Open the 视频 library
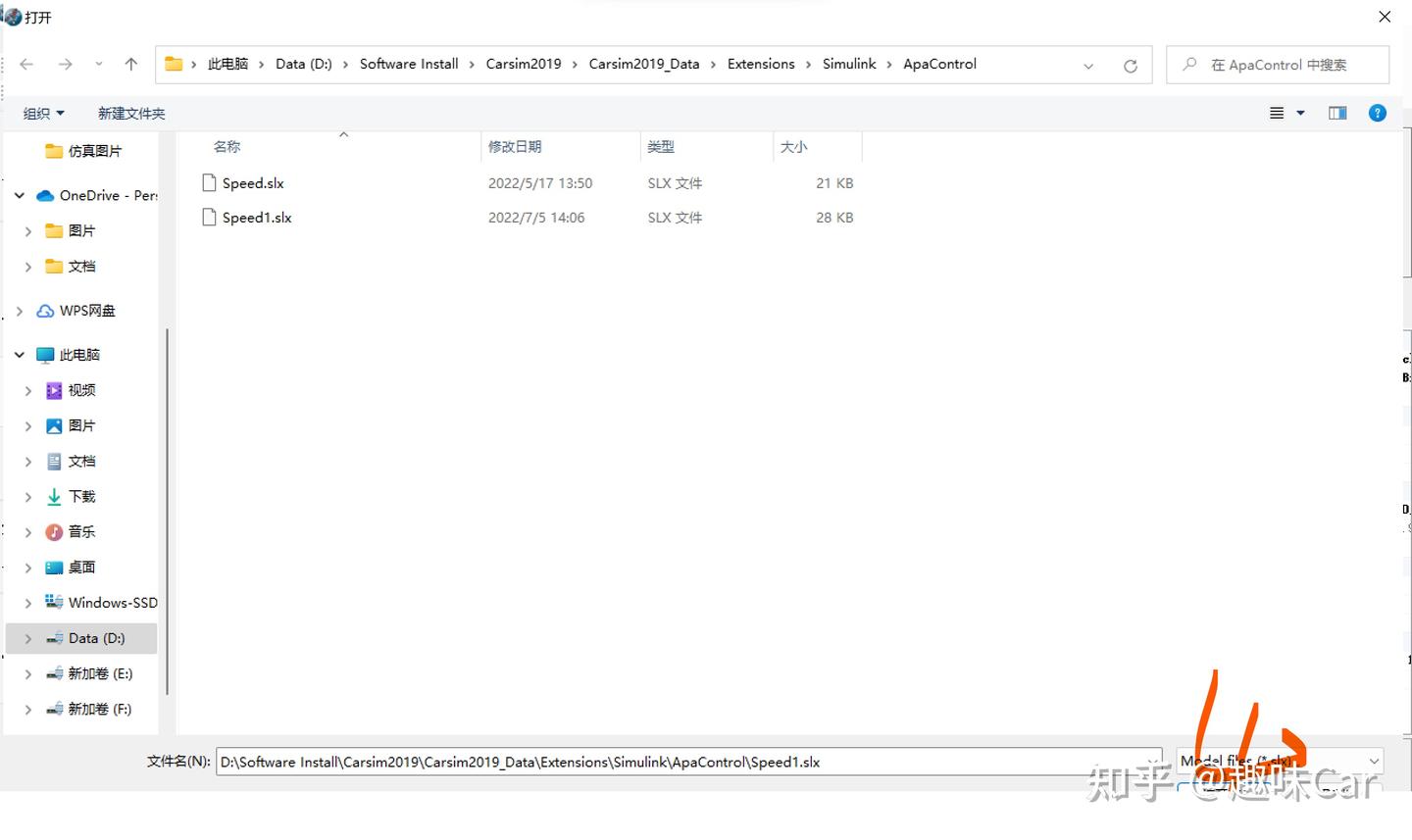 [x=71, y=390]
